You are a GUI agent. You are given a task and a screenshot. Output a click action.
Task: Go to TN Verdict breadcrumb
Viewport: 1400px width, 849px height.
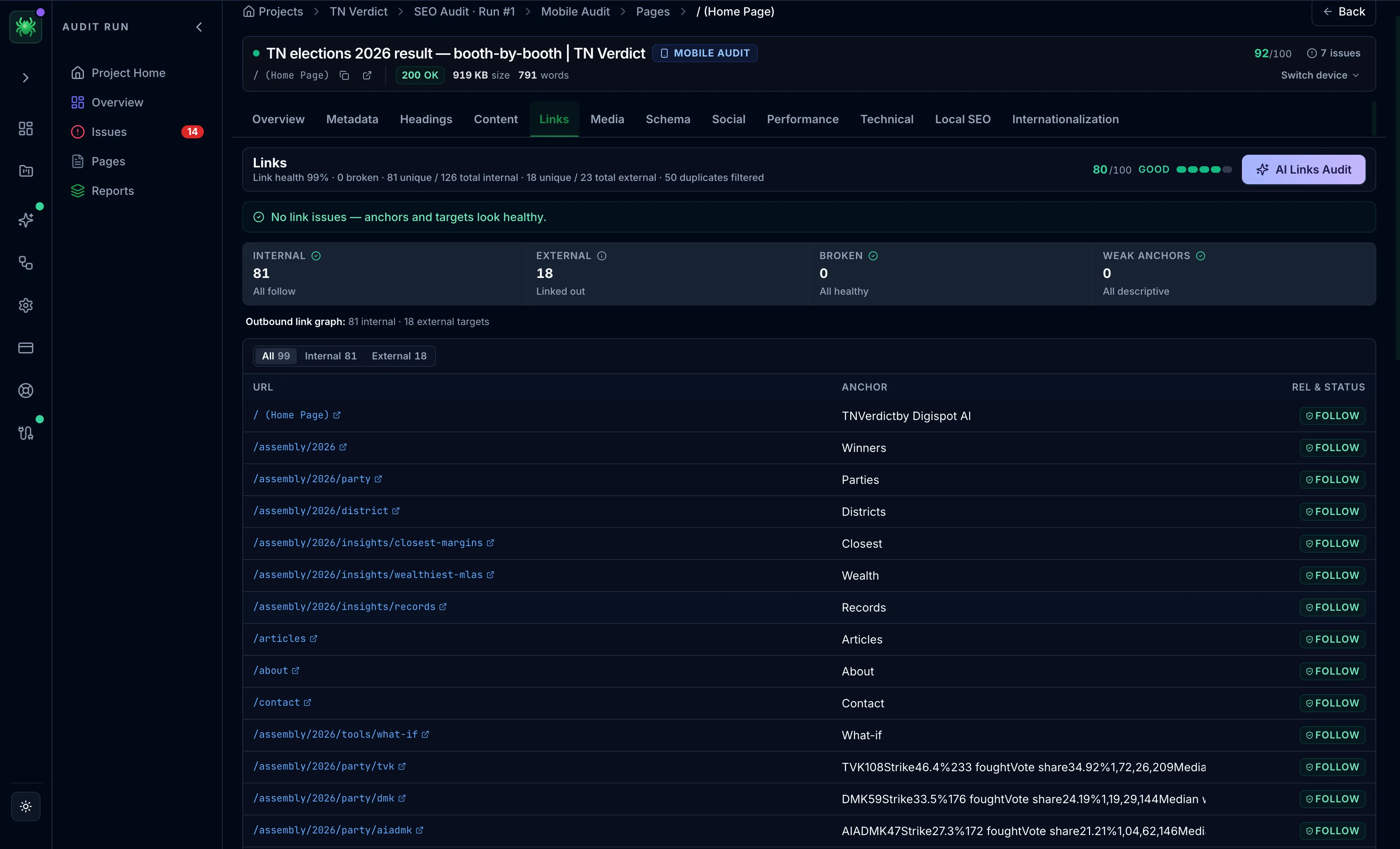(359, 11)
